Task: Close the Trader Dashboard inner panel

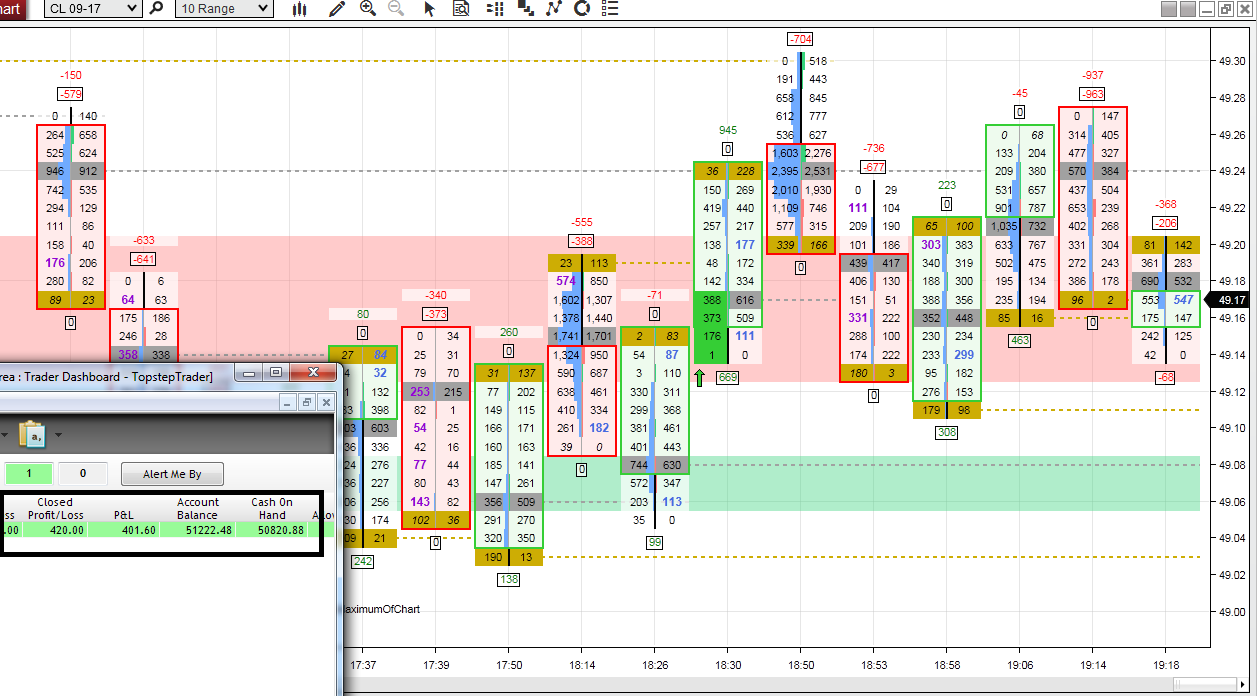Action: (325, 401)
